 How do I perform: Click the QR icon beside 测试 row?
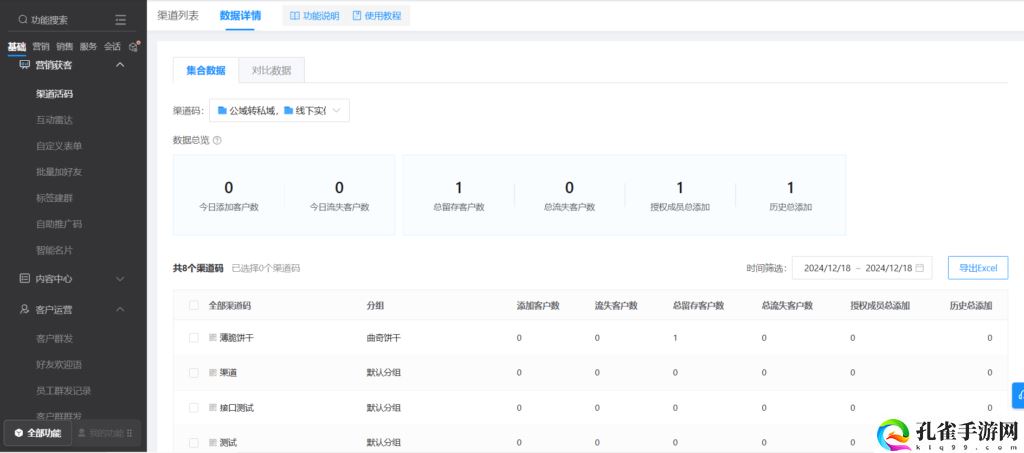[212, 443]
